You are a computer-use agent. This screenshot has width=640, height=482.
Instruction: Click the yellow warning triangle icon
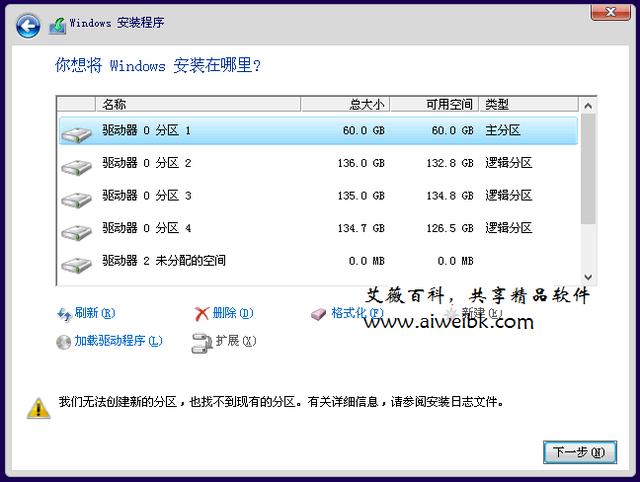38,408
